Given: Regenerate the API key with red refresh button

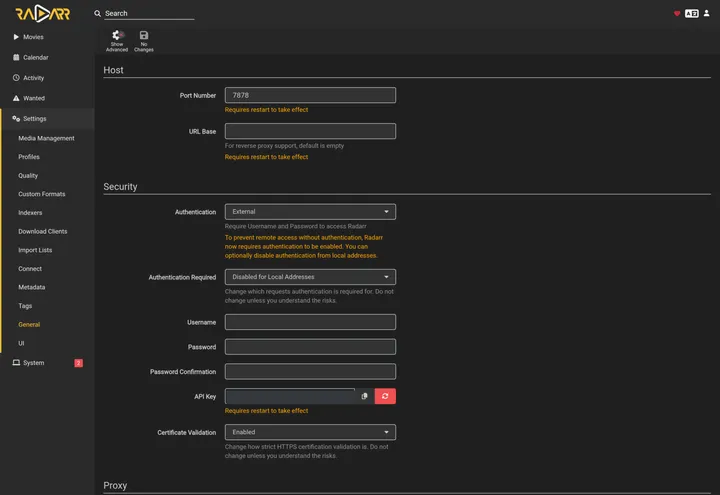Looking at the screenshot, I should pyautogui.click(x=385, y=396).
